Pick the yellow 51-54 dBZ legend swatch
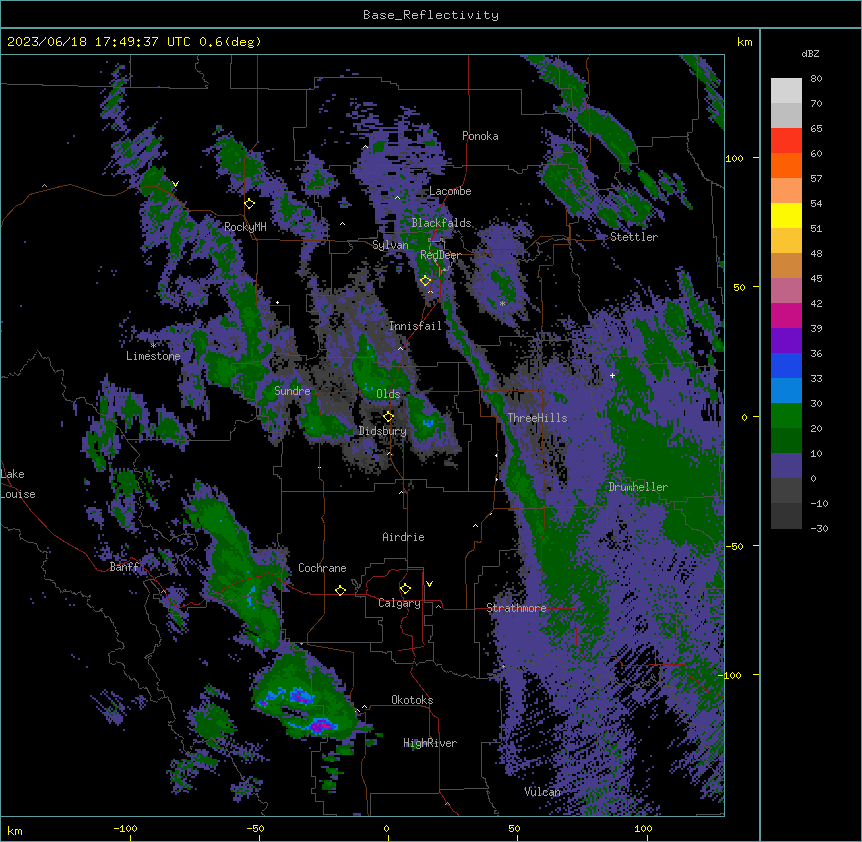Screen dimensions: 862x842 click(786, 215)
